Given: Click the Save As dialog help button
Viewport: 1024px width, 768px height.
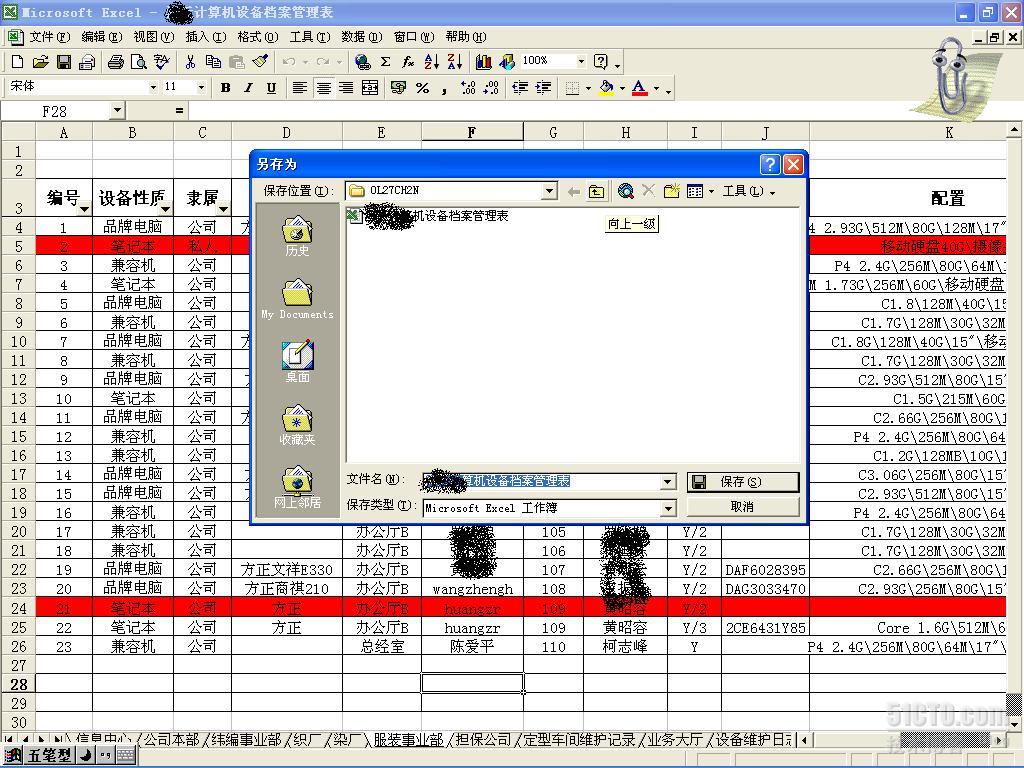Looking at the screenshot, I should coord(770,164).
